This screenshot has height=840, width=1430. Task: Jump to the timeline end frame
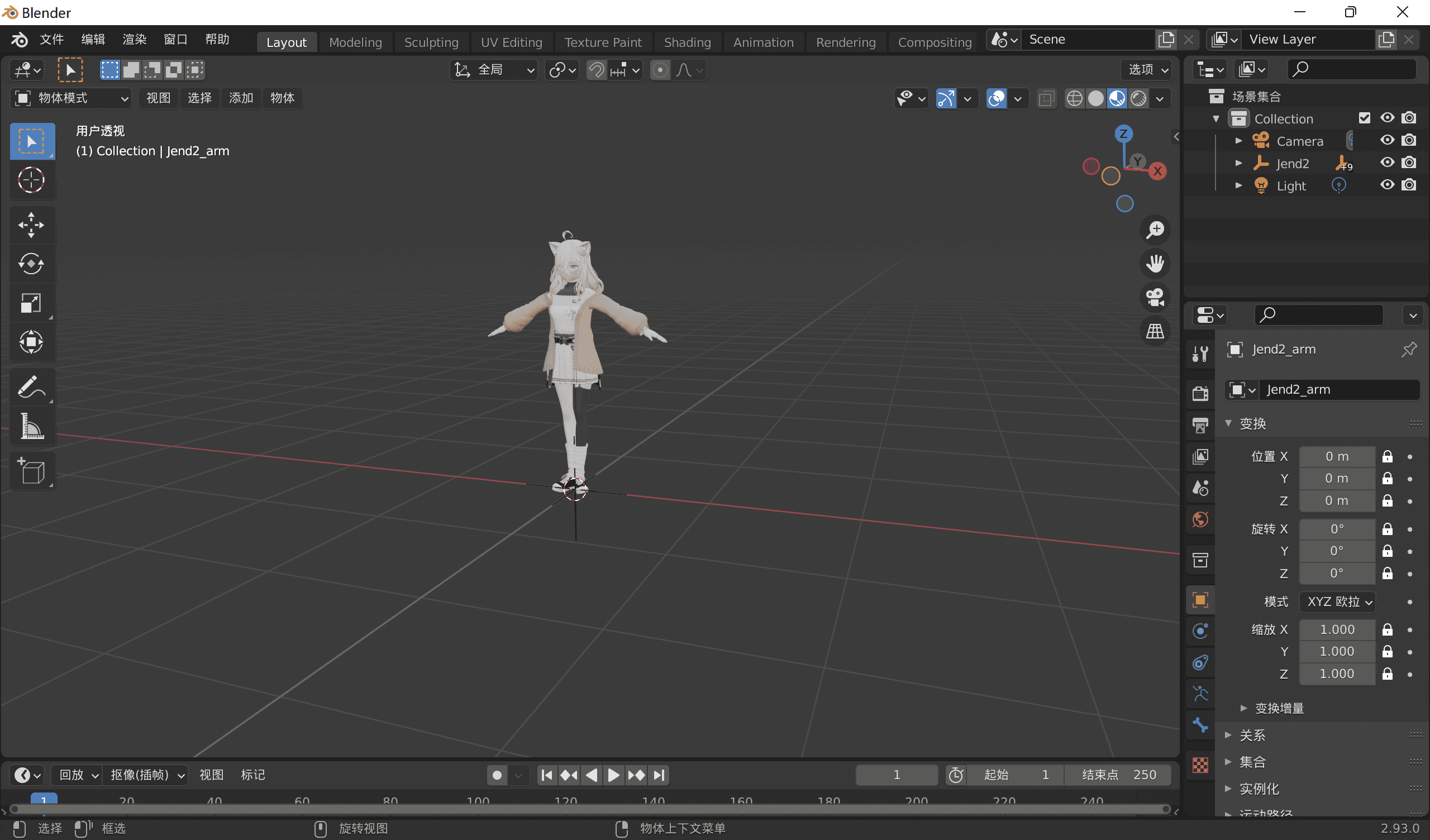[658, 775]
